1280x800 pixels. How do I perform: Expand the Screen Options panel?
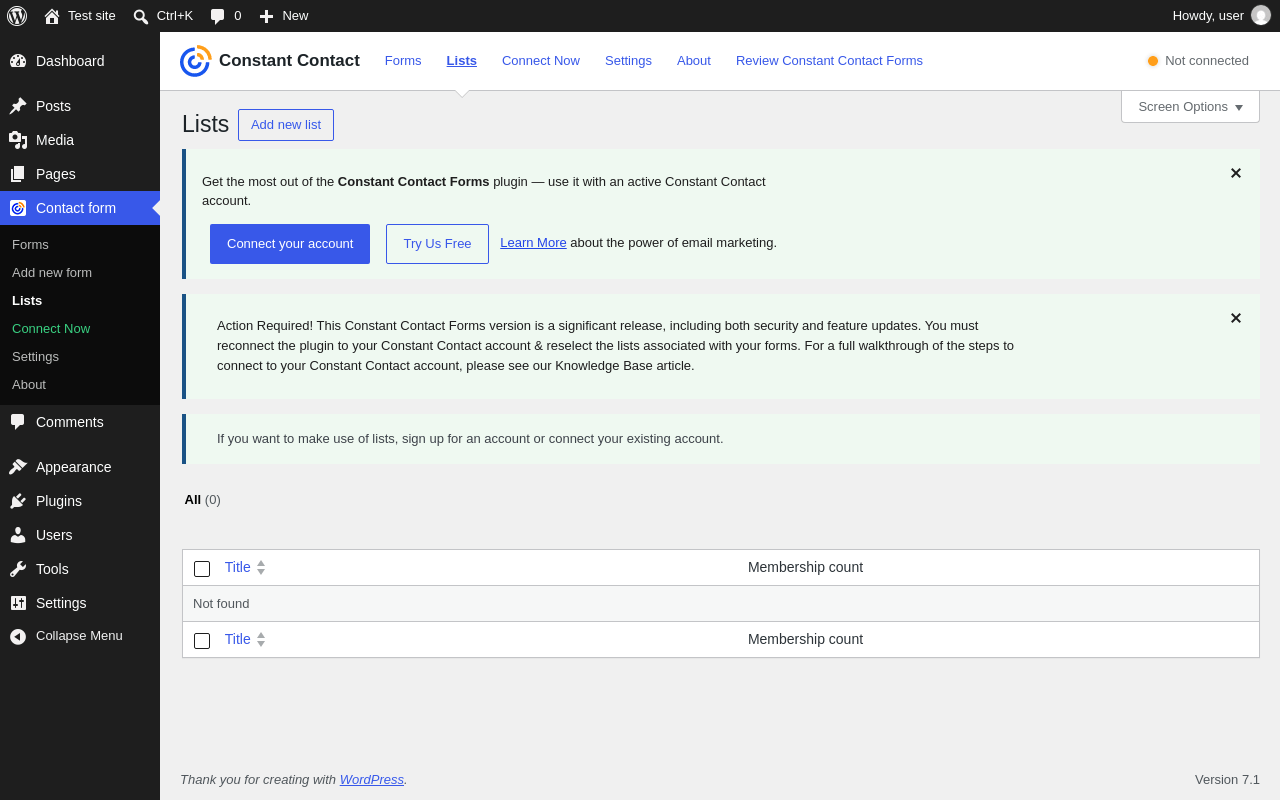[x=1190, y=107]
